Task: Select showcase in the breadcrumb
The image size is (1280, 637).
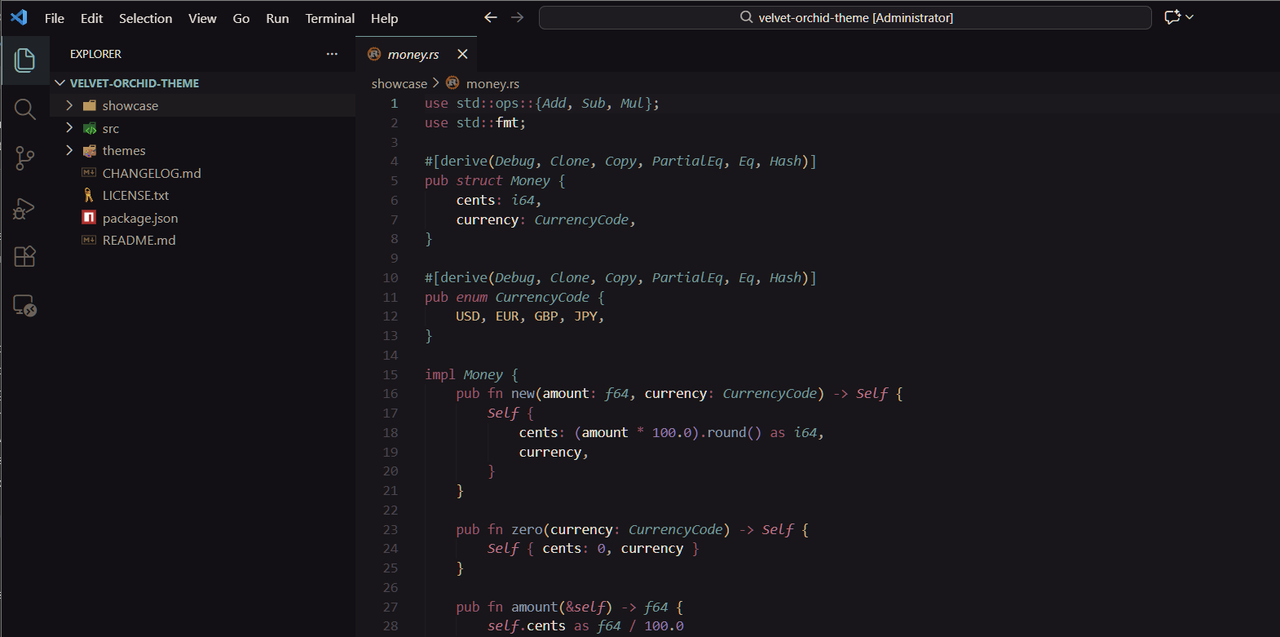Action: pos(399,84)
